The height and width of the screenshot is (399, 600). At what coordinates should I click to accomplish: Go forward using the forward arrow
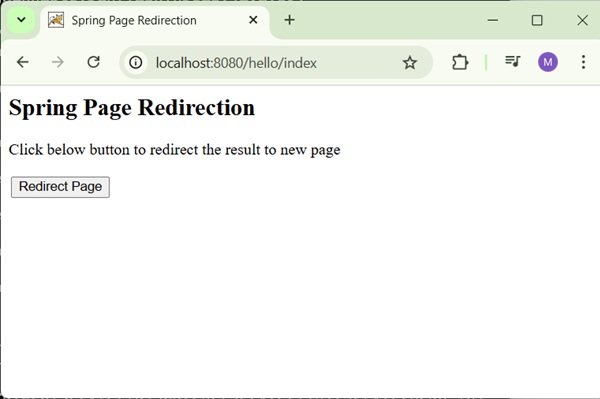pyautogui.click(x=58, y=62)
